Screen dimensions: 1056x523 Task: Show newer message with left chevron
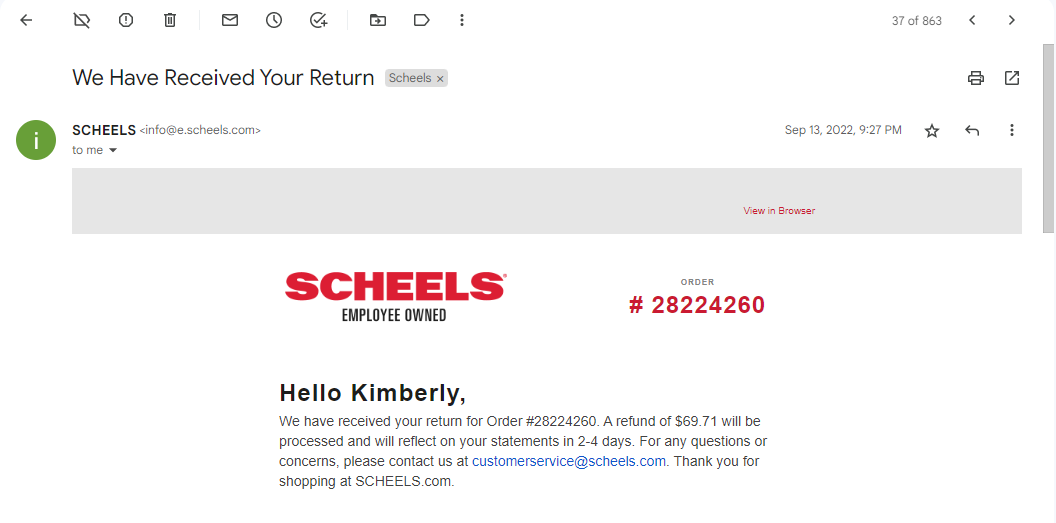[x=972, y=20]
